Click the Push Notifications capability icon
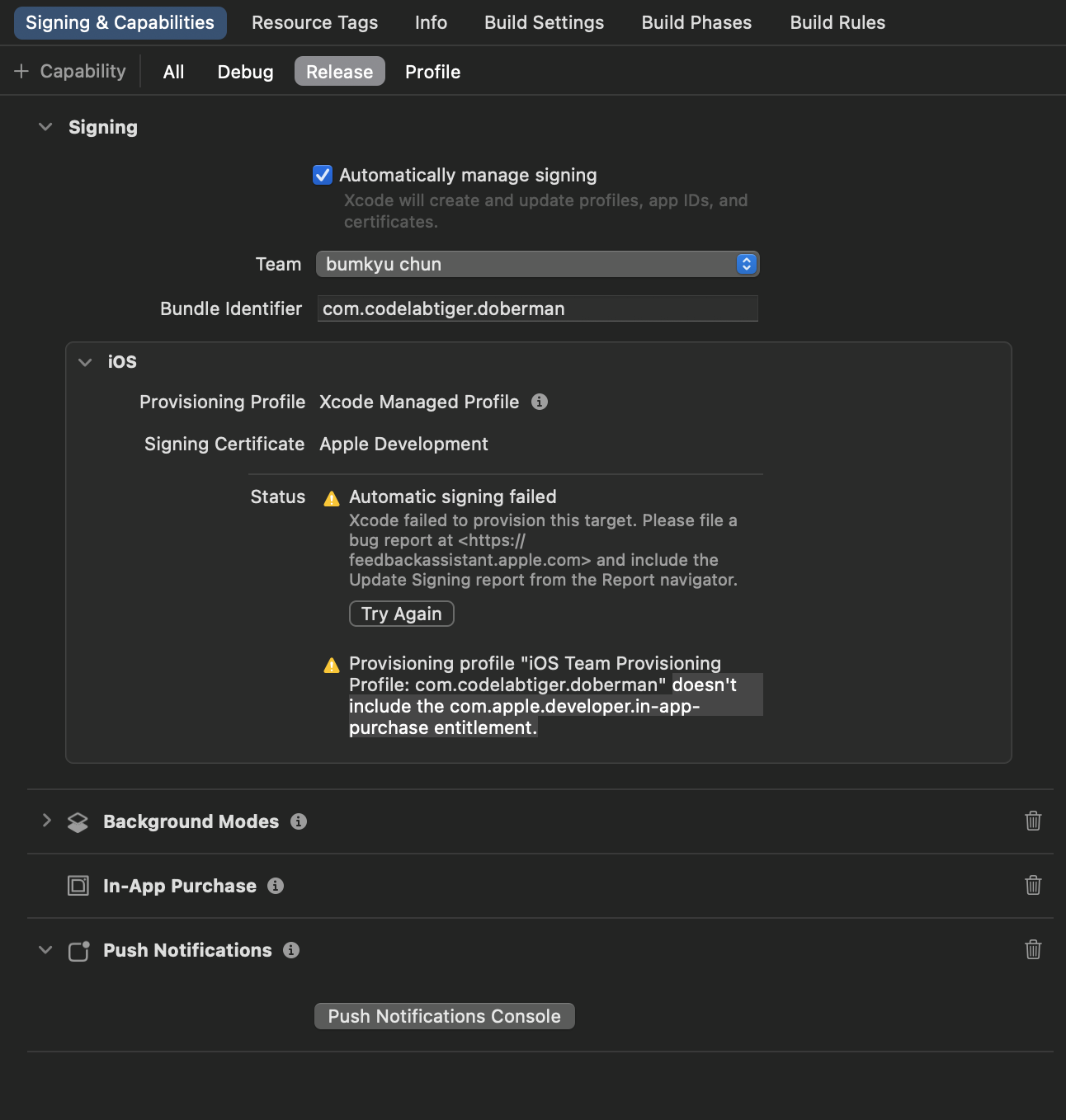The height and width of the screenshot is (1120, 1066). [x=78, y=951]
